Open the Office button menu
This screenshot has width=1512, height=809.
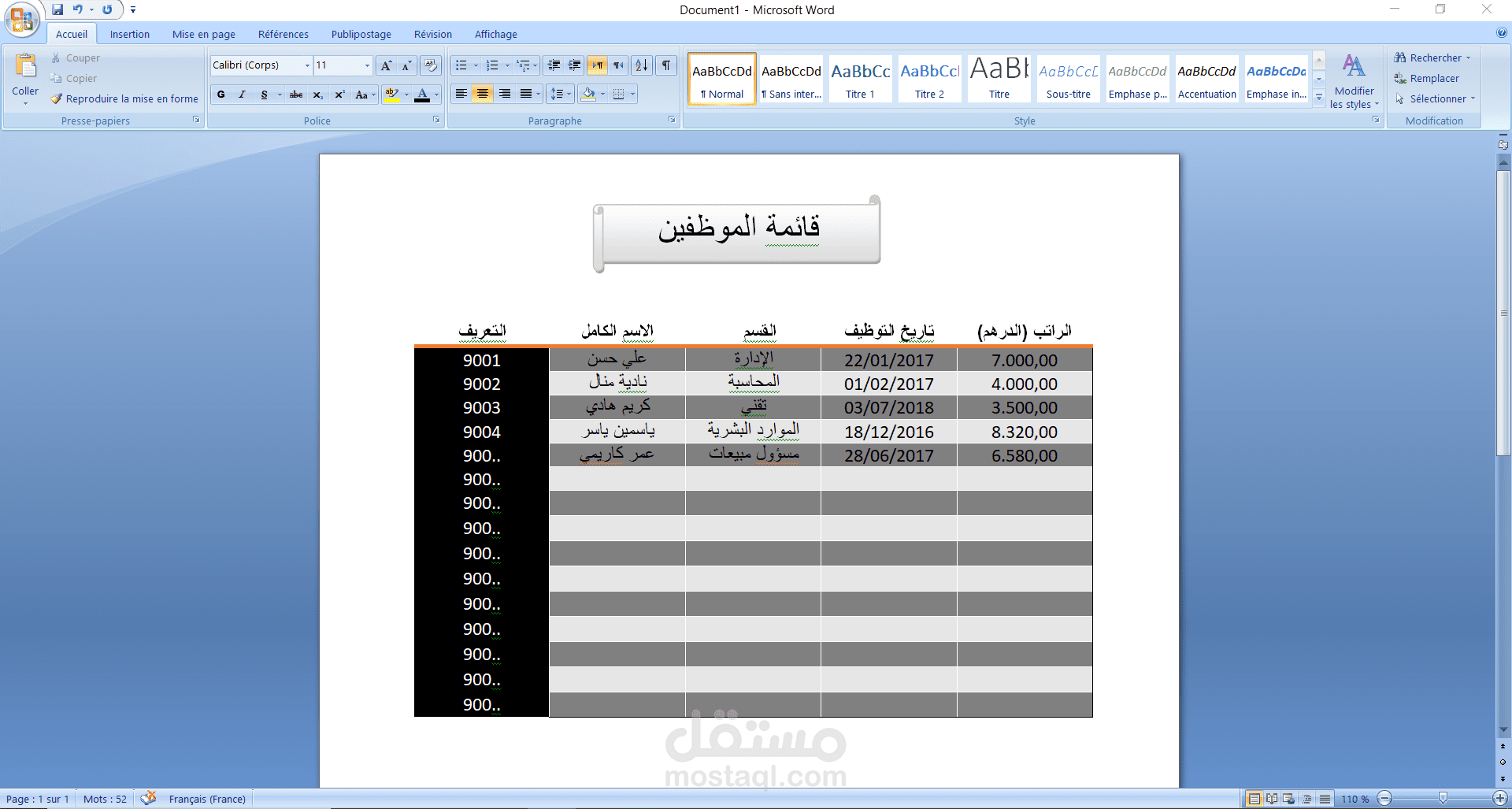click(21, 20)
